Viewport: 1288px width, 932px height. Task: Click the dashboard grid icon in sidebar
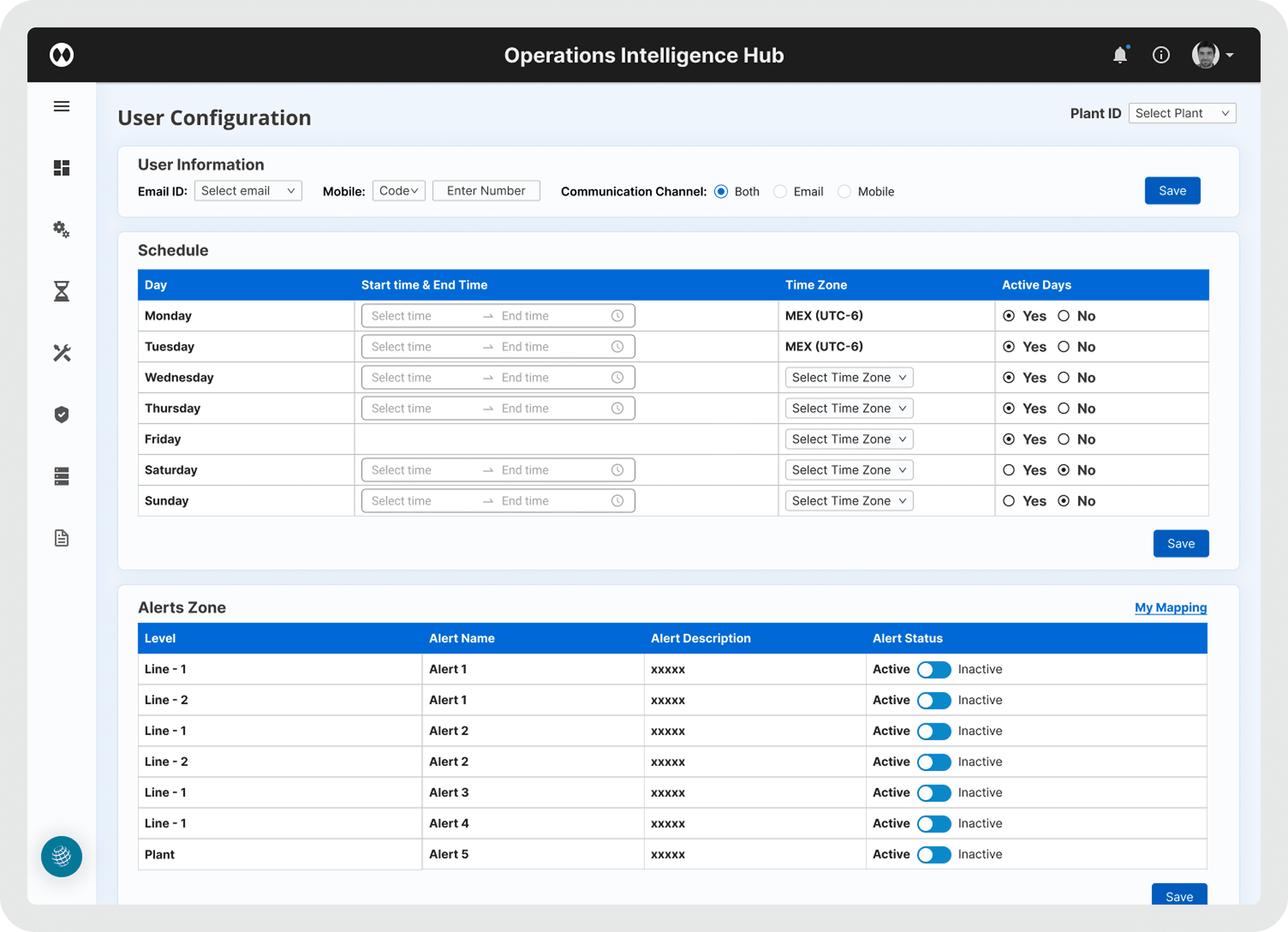click(x=61, y=168)
